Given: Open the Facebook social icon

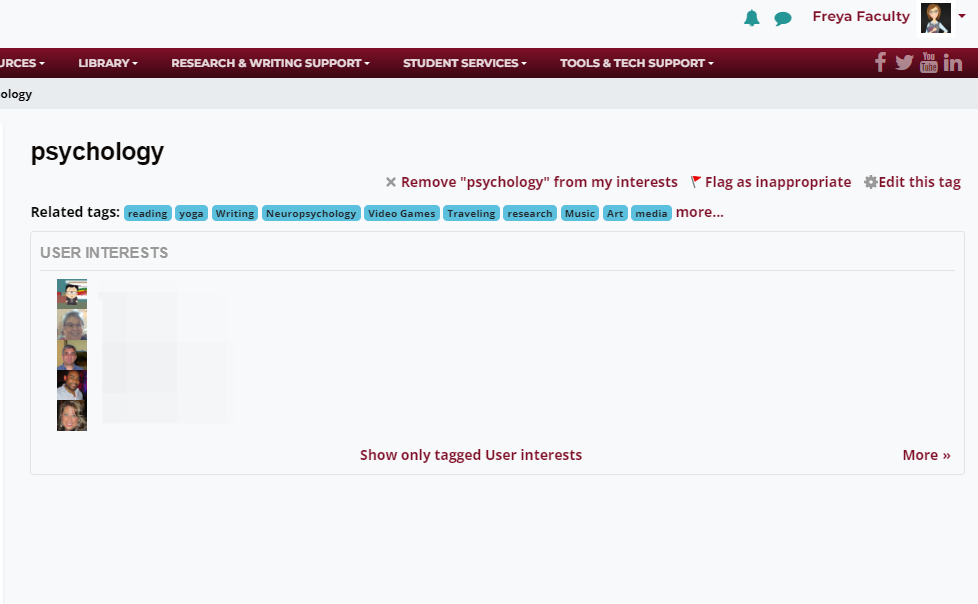Looking at the screenshot, I should [880, 62].
